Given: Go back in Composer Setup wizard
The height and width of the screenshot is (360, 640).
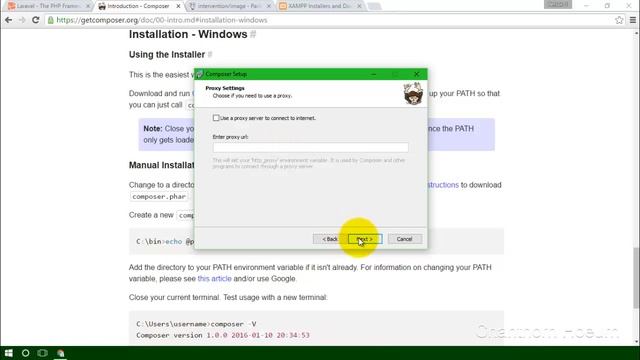Looking at the screenshot, I should click(x=330, y=239).
